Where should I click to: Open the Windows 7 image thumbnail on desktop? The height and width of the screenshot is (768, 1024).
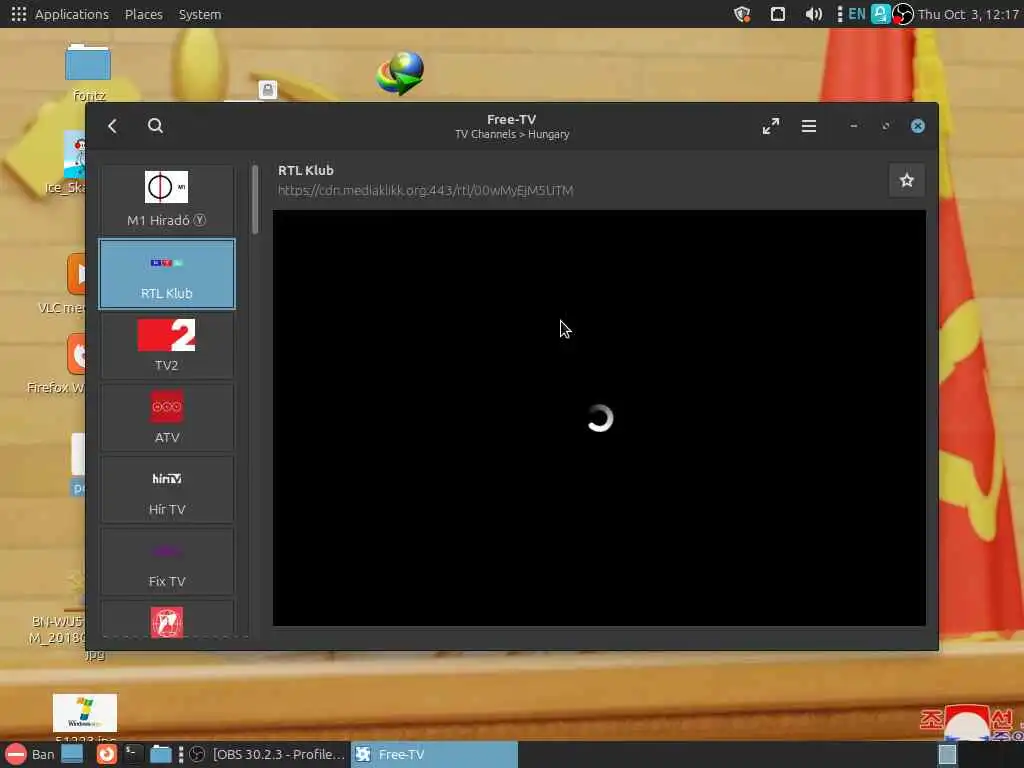pyautogui.click(x=85, y=713)
